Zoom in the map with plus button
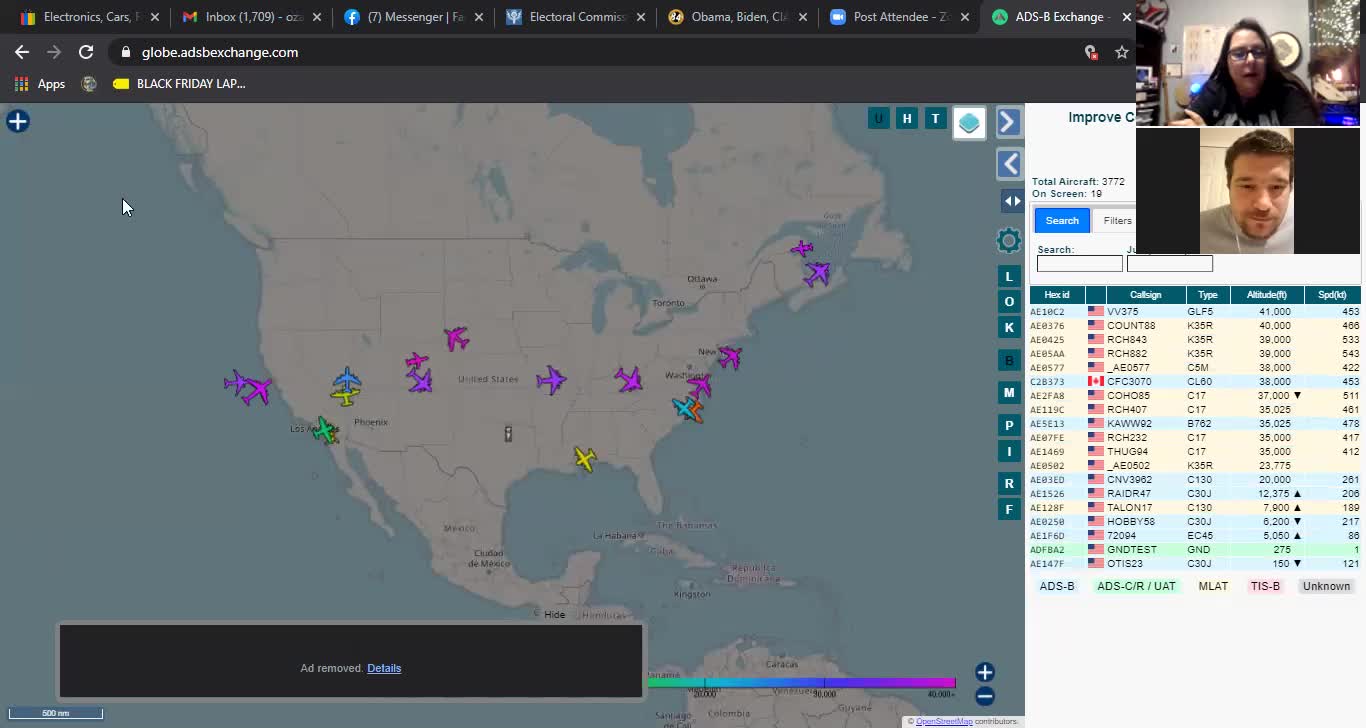 (985, 672)
